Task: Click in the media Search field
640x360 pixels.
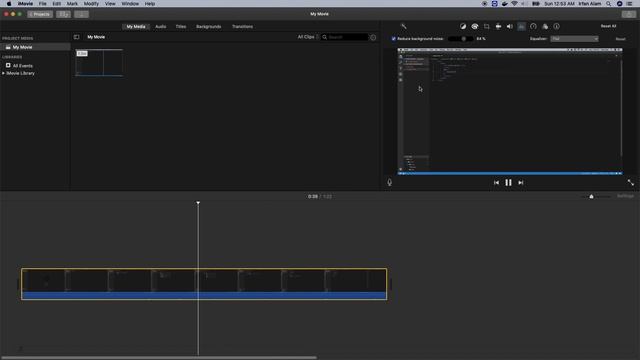Action: (x=345, y=37)
